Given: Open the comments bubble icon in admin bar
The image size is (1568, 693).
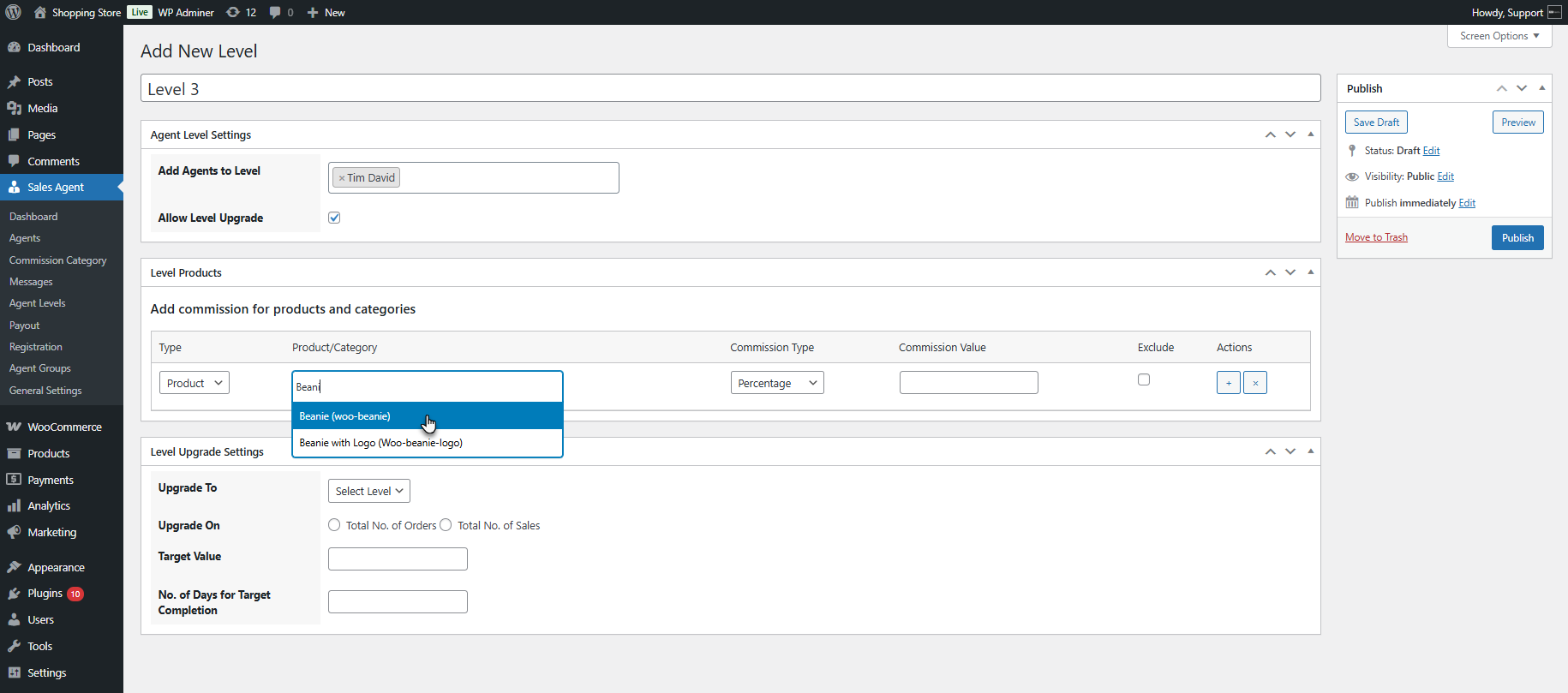Looking at the screenshot, I should (x=275, y=12).
